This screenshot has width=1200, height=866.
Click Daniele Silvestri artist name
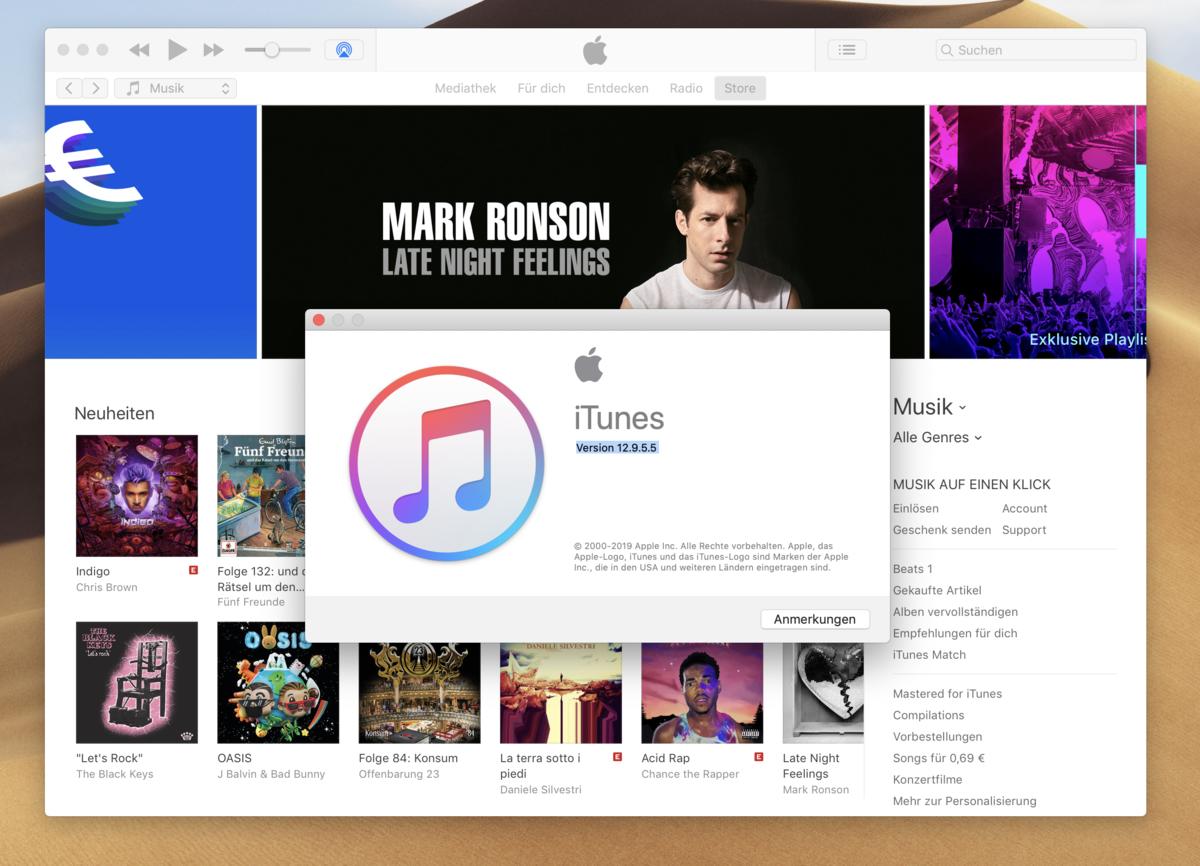541,790
